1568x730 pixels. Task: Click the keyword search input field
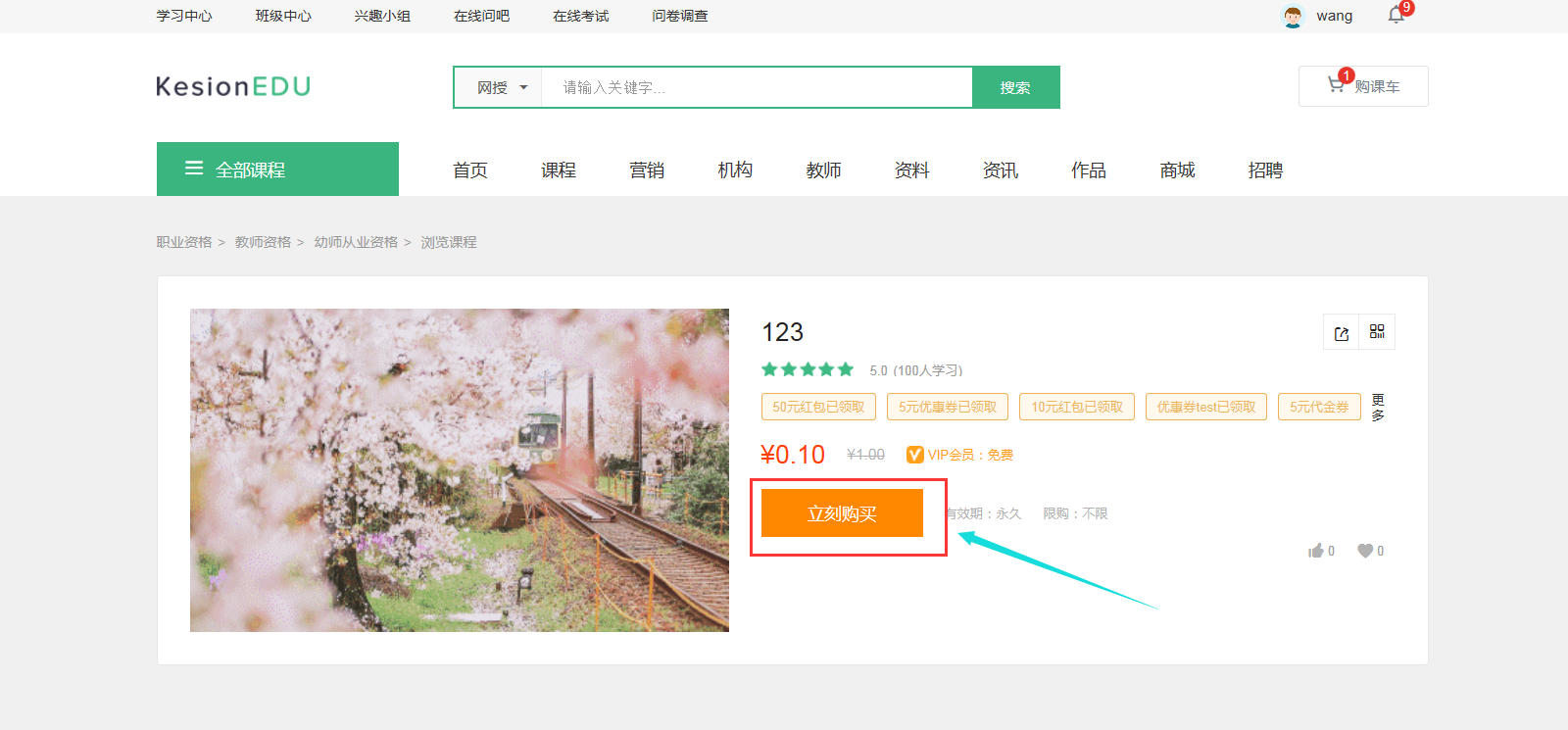coord(755,88)
